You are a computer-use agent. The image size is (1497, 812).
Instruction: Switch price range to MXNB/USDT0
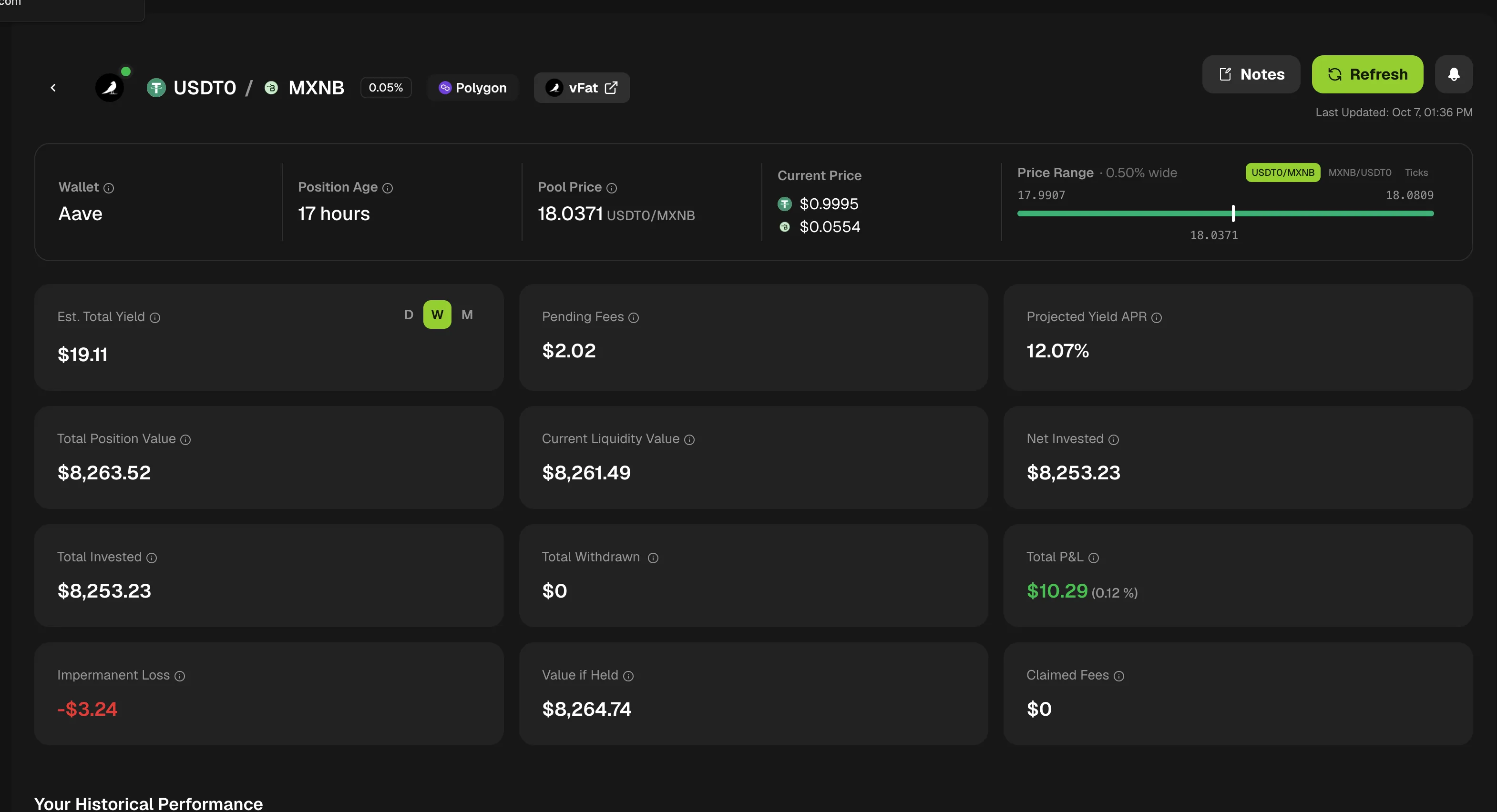[1359, 173]
